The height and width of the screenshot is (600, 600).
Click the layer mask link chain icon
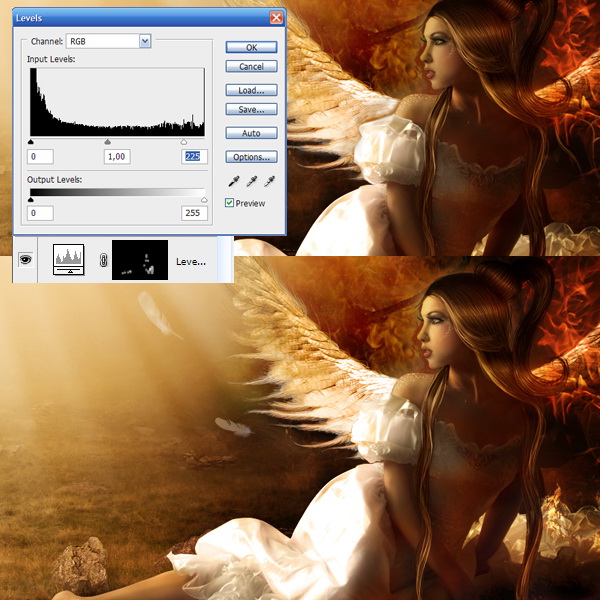103,260
